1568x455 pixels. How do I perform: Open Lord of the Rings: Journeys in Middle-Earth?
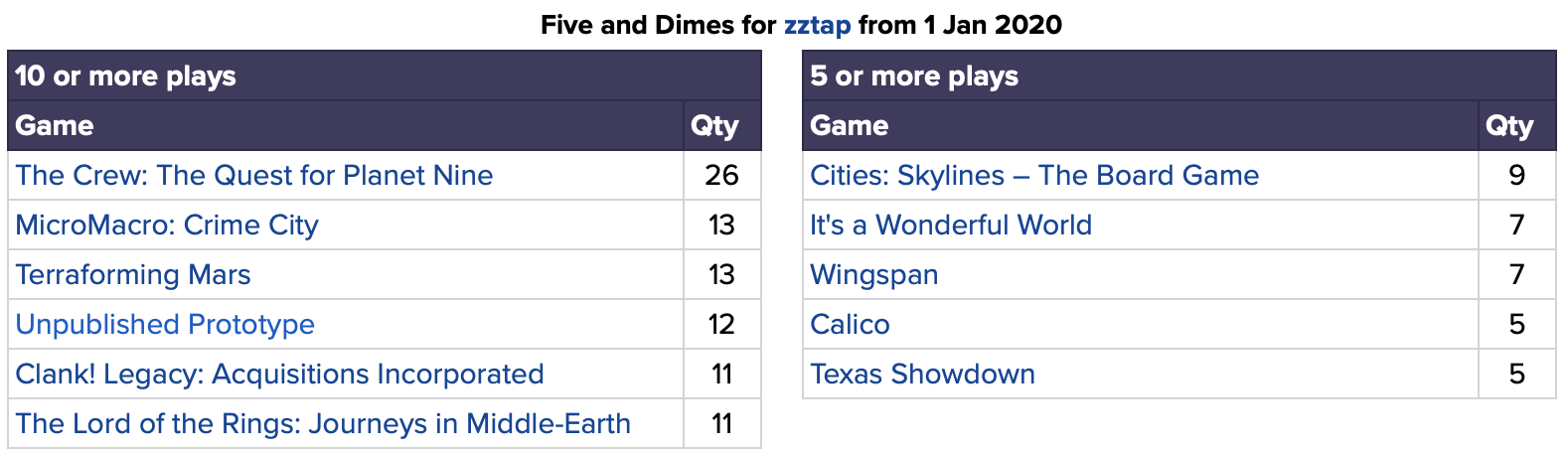pyautogui.click(x=323, y=424)
